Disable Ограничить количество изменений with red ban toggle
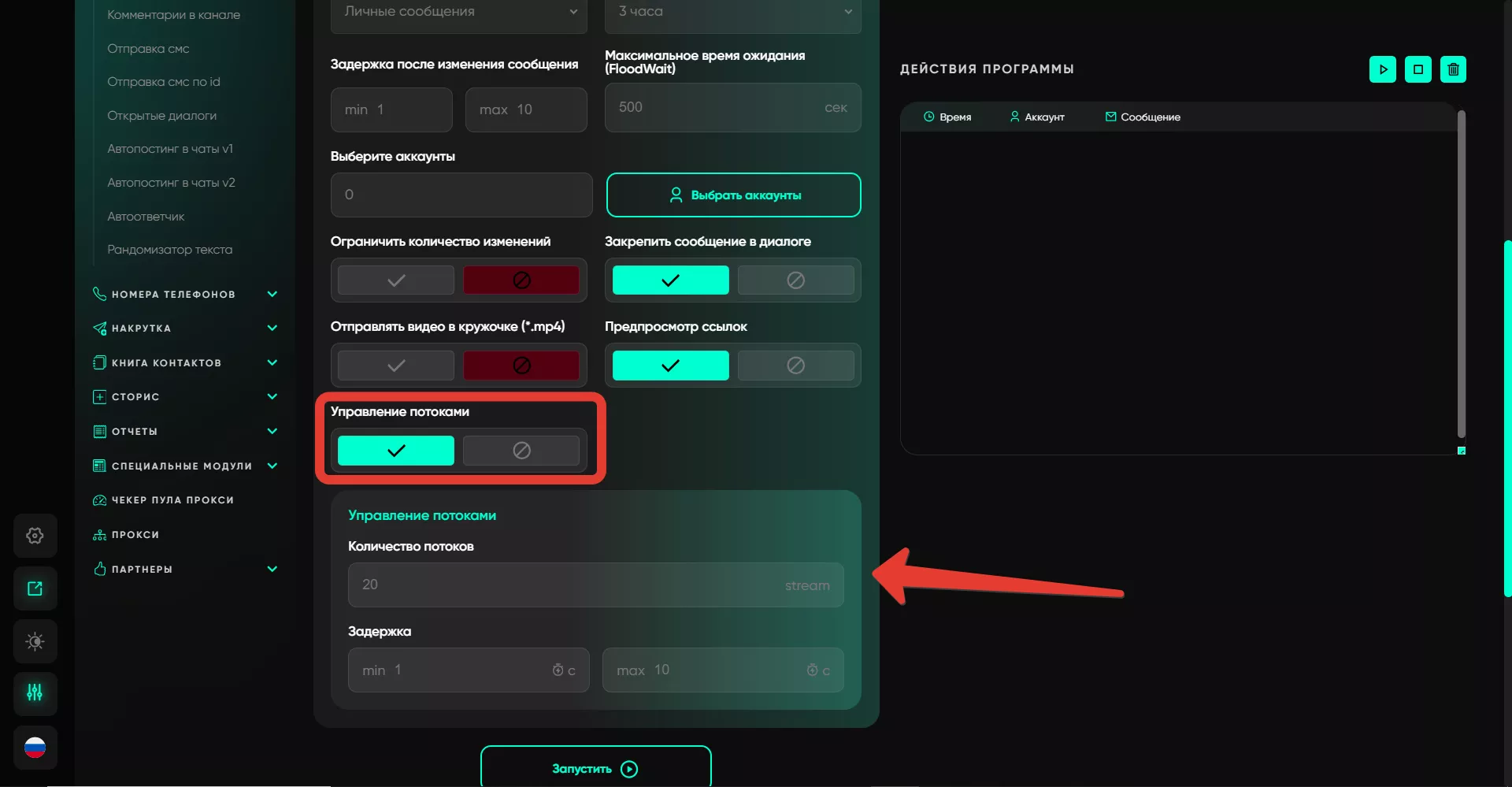Viewport: 1512px width, 787px height. (x=521, y=280)
